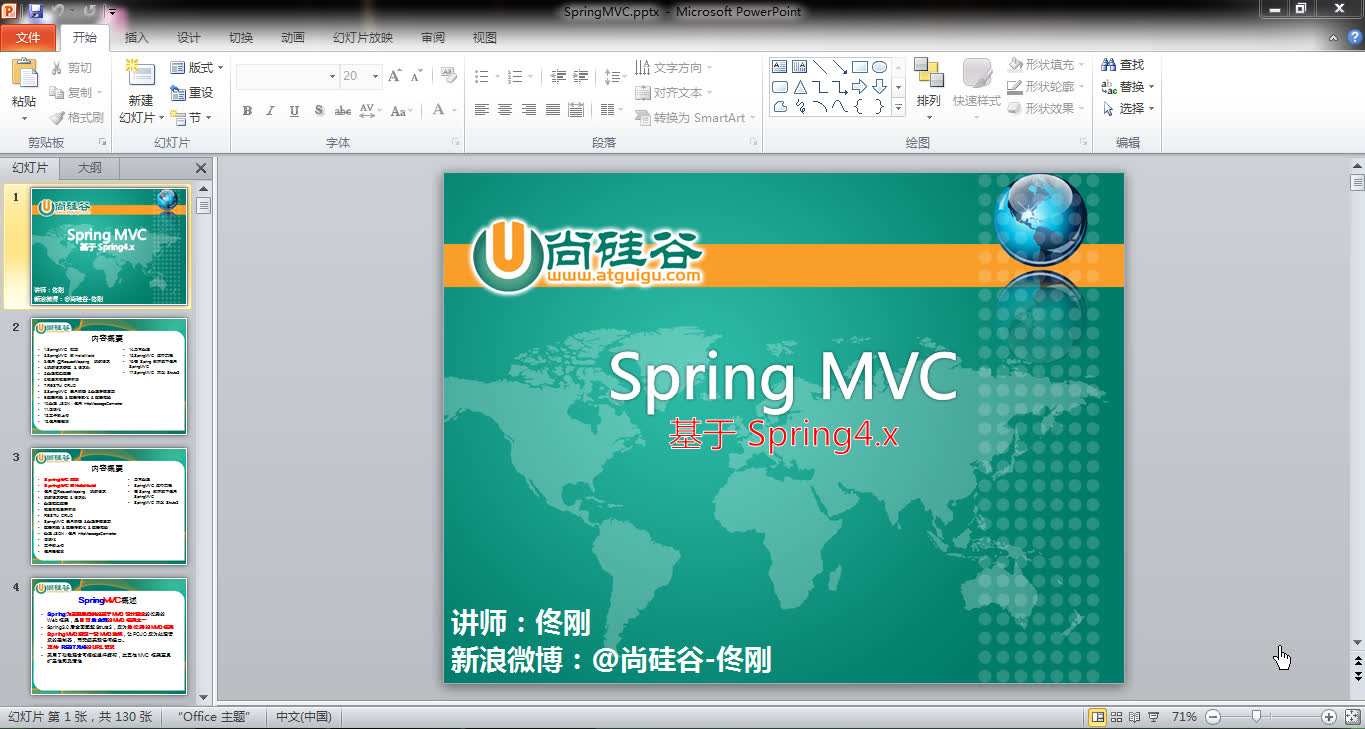Click the Reset (重设) slide icon

point(178,93)
